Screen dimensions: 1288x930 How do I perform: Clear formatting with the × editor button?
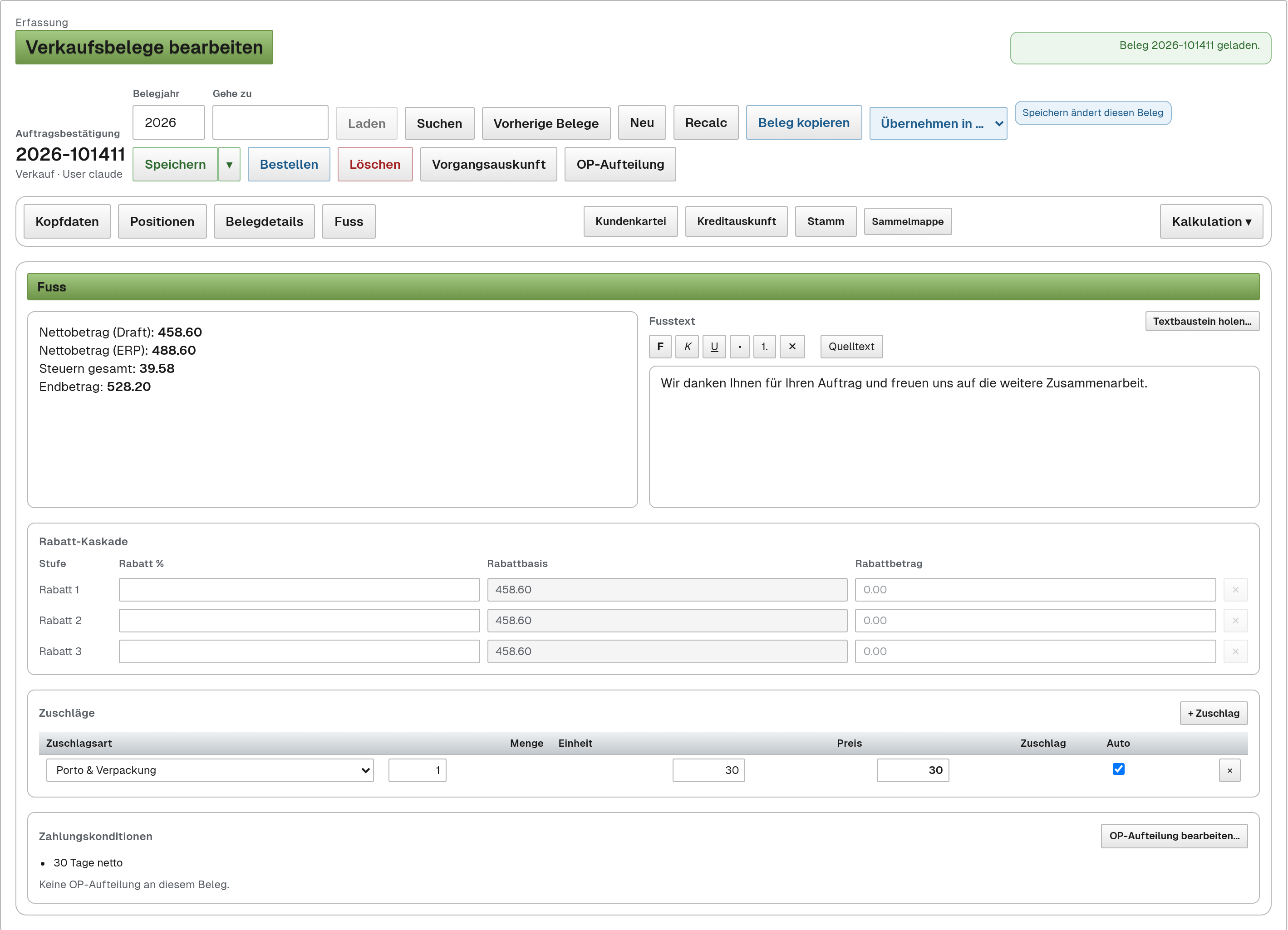point(792,346)
